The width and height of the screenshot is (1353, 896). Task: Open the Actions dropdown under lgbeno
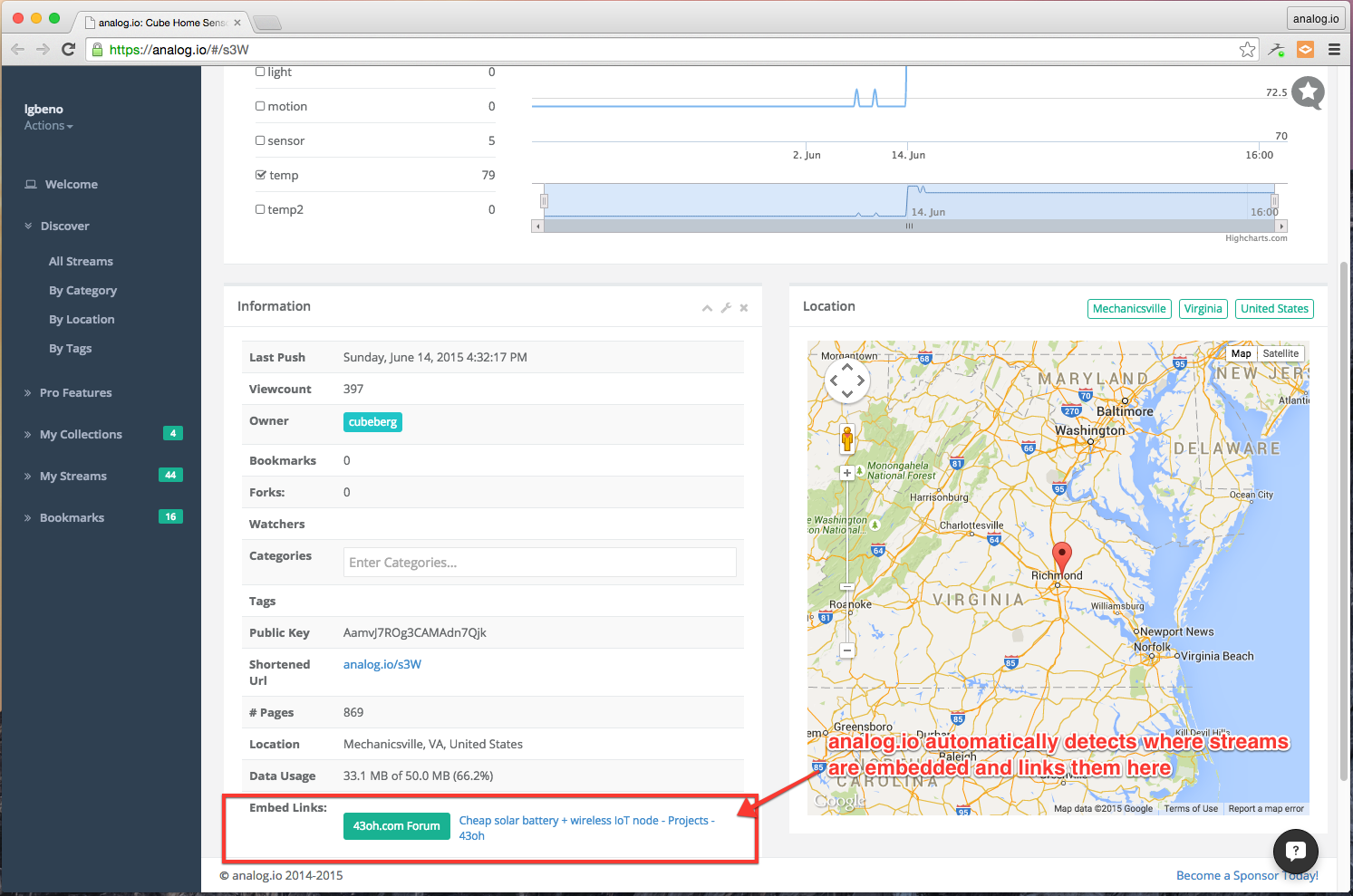click(x=49, y=126)
